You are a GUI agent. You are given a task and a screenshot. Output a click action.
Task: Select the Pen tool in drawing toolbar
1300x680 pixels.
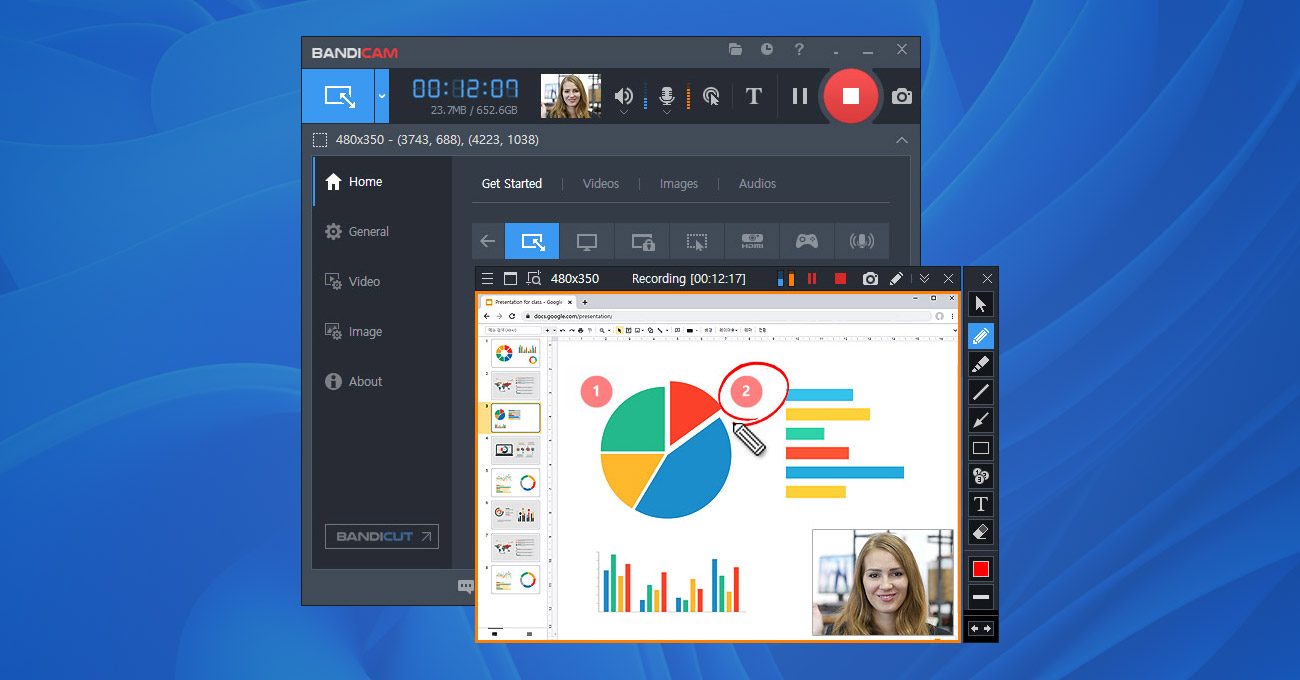pos(981,336)
